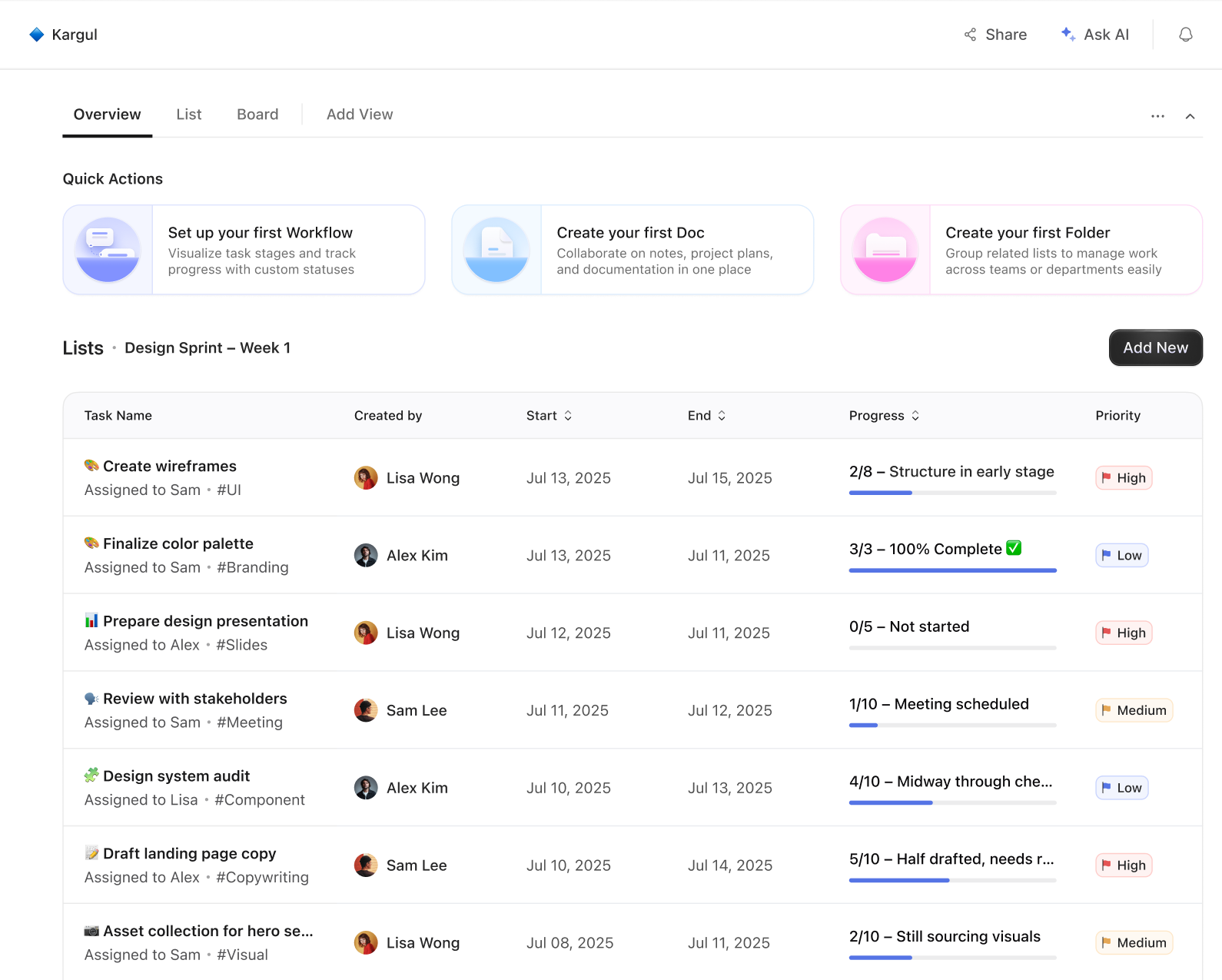Click the Doc quick action illustration
1222x980 pixels.
click(x=496, y=250)
